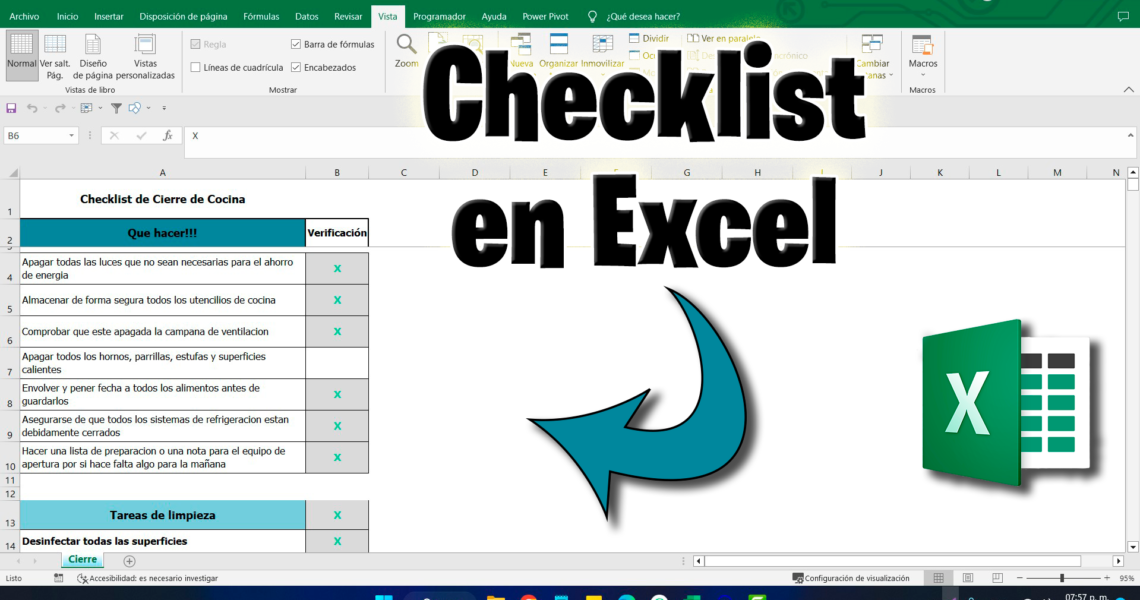Open the Name Box dropdown arrow

pyautogui.click(x=71, y=136)
